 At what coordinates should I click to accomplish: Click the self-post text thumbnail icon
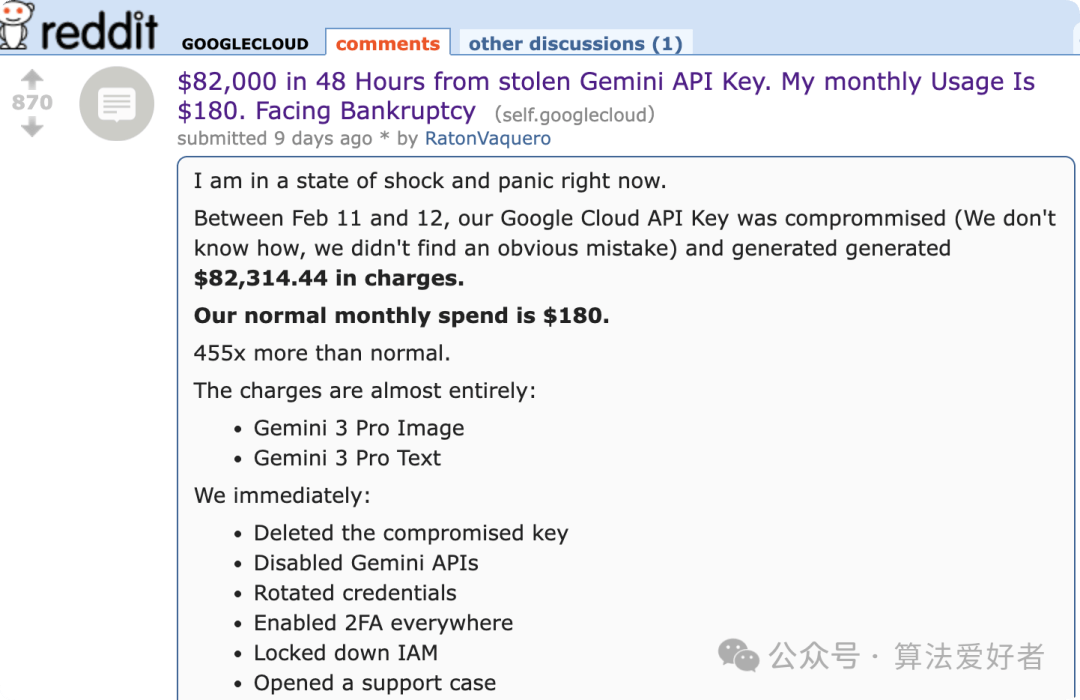point(116,103)
